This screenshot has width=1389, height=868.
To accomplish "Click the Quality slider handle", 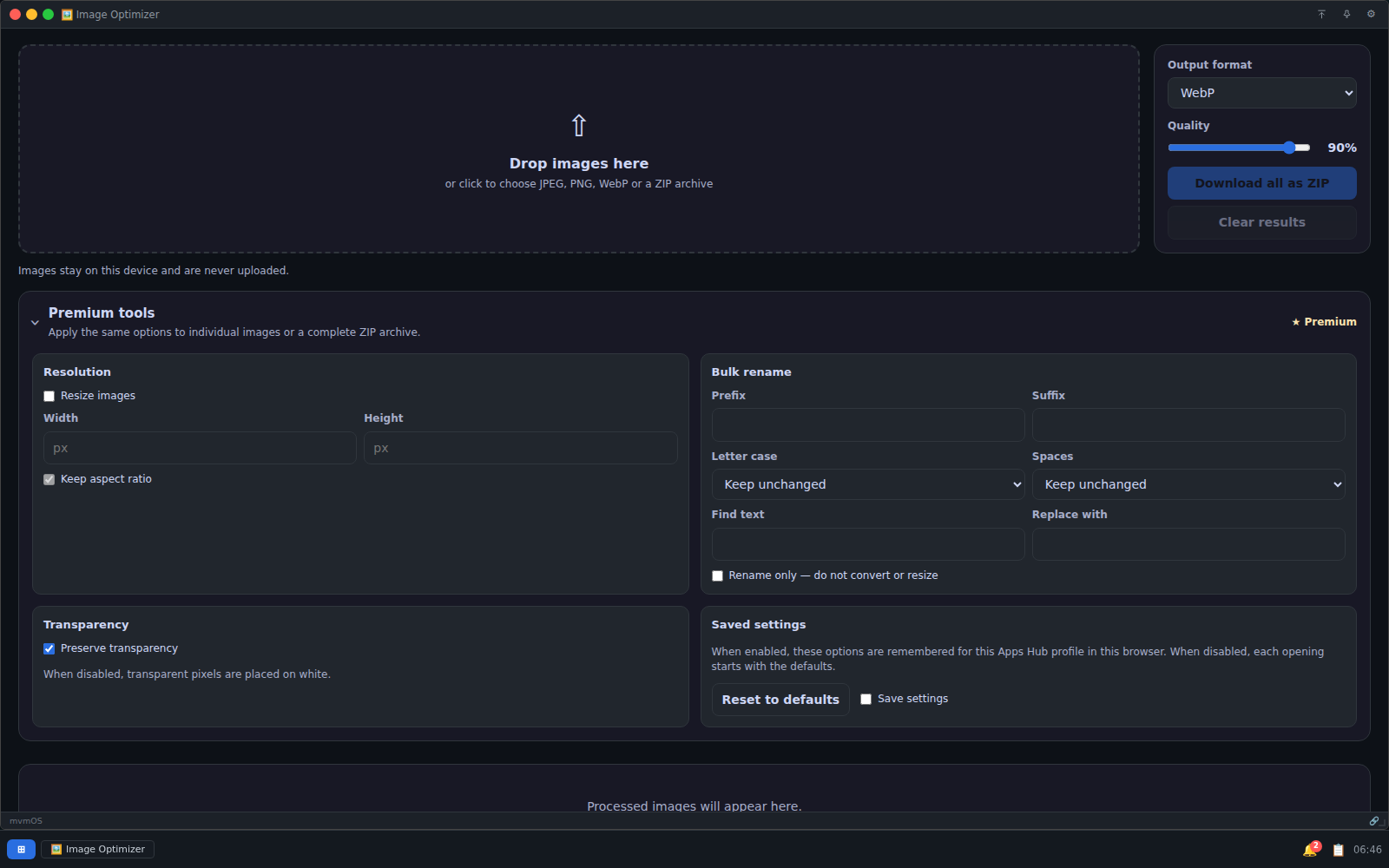I will pos(1289,148).
